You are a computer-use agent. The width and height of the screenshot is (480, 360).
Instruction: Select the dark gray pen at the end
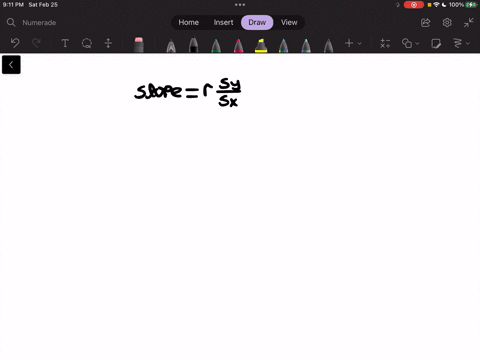pyautogui.click(x=328, y=46)
